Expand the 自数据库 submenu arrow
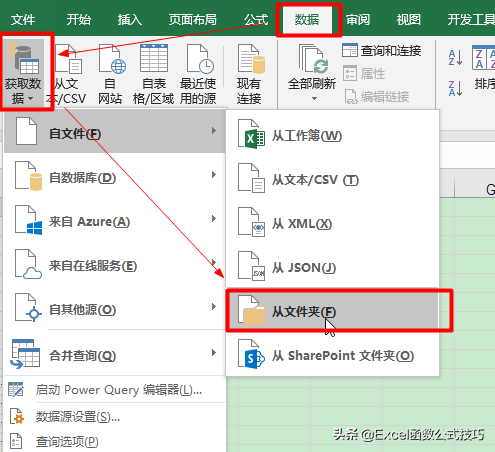The image size is (495, 452). pos(214,175)
